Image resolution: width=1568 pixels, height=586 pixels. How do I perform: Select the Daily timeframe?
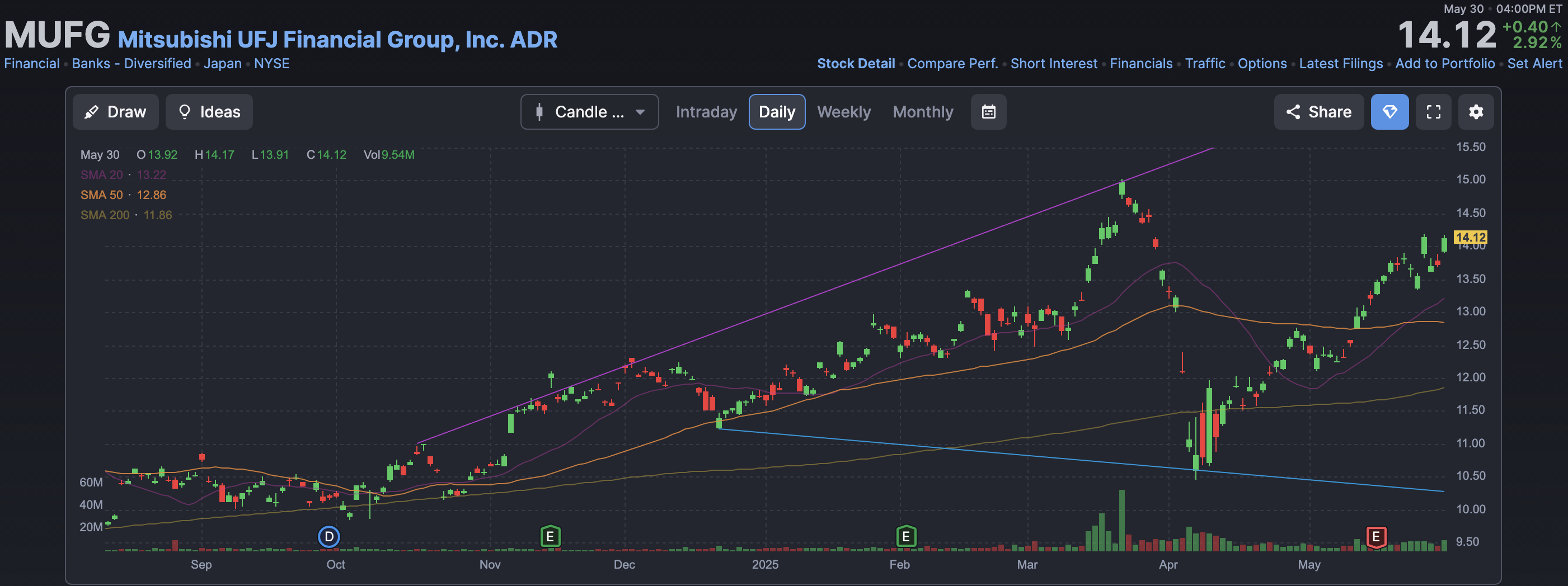(x=777, y=112)
